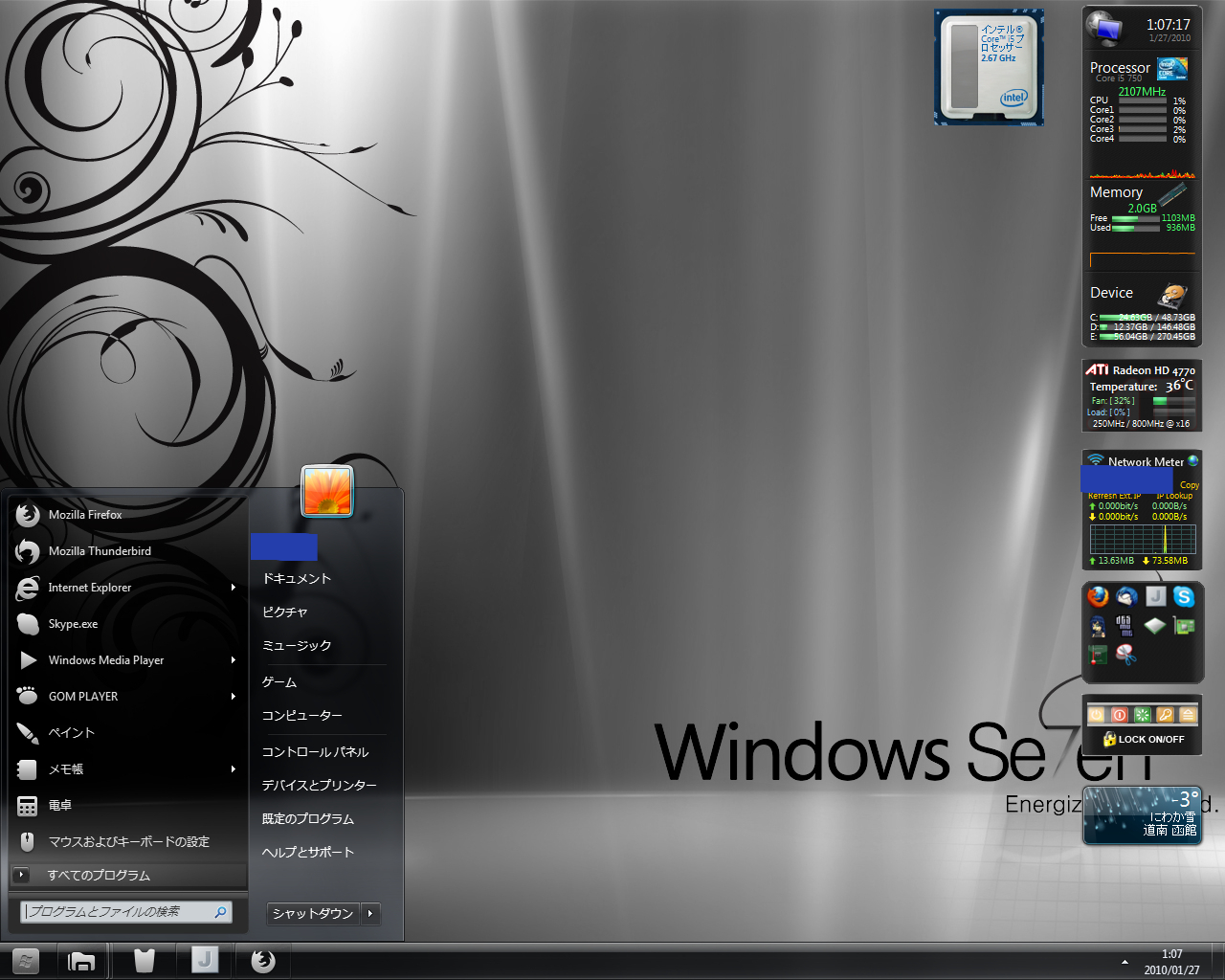Click the Wi-Fi icon on Network Meter
Viewport: 1225px width, 980px height.
1096,460
